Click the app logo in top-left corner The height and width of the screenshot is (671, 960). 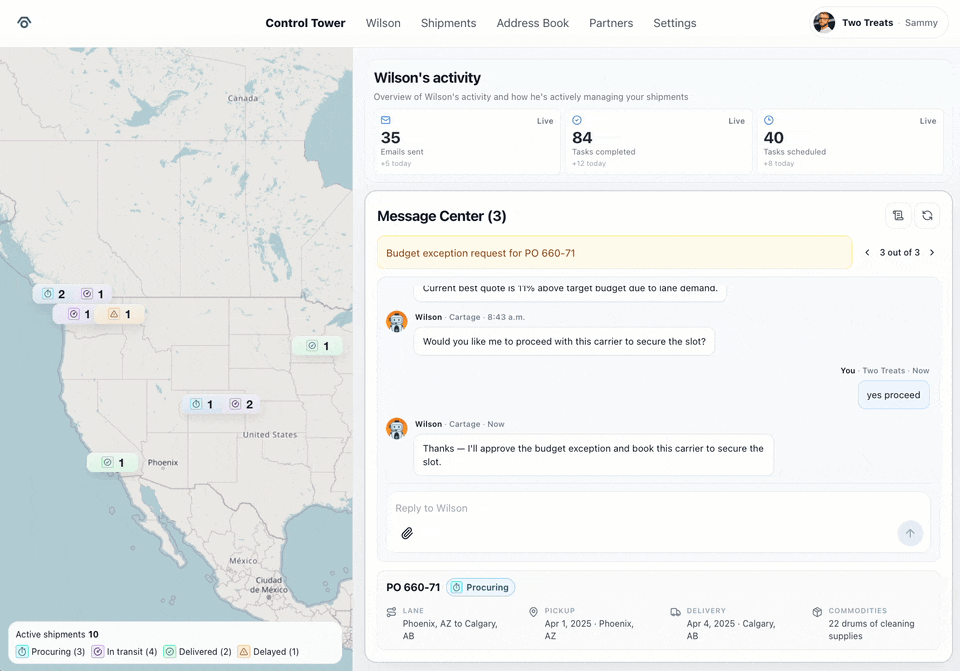point(24,23)
